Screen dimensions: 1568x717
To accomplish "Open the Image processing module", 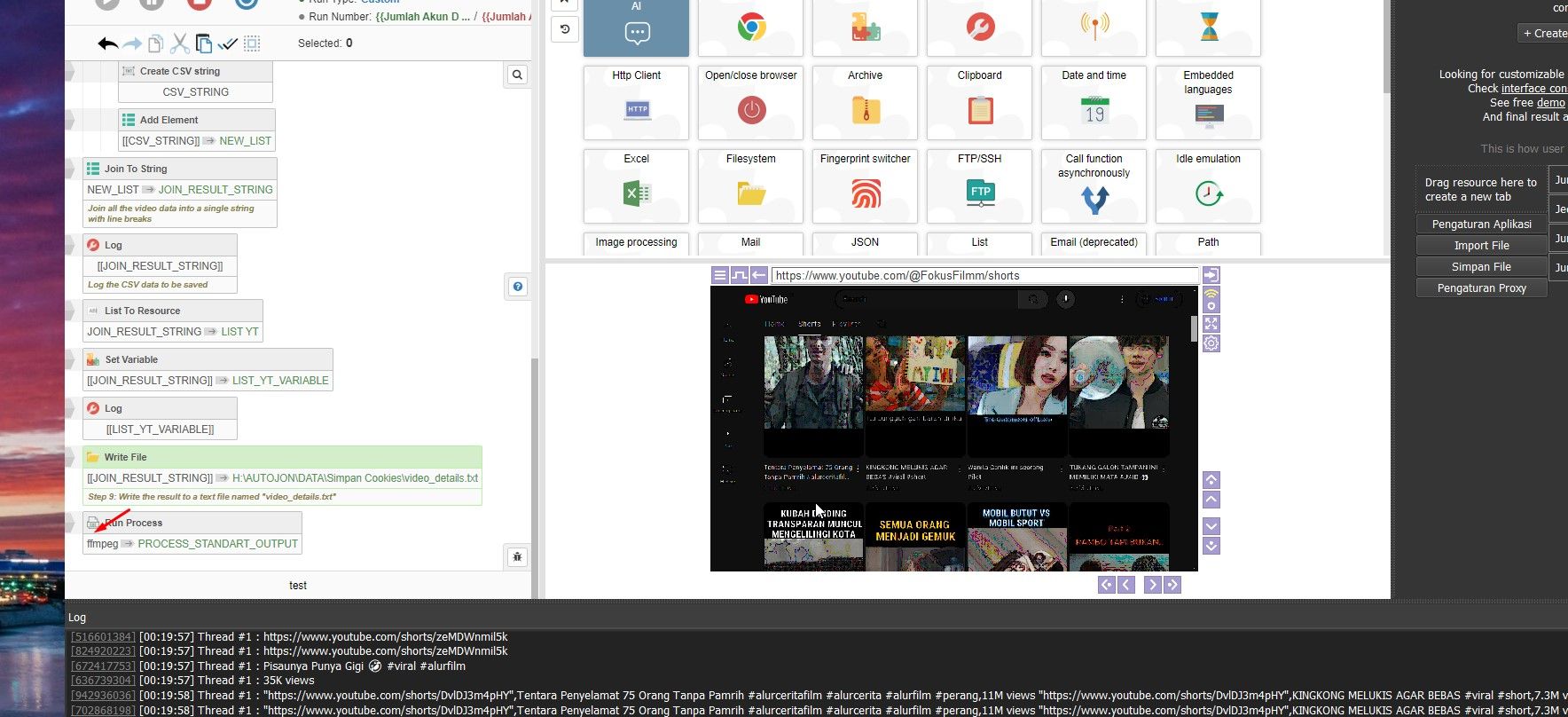I will click(x=636, y=243).
